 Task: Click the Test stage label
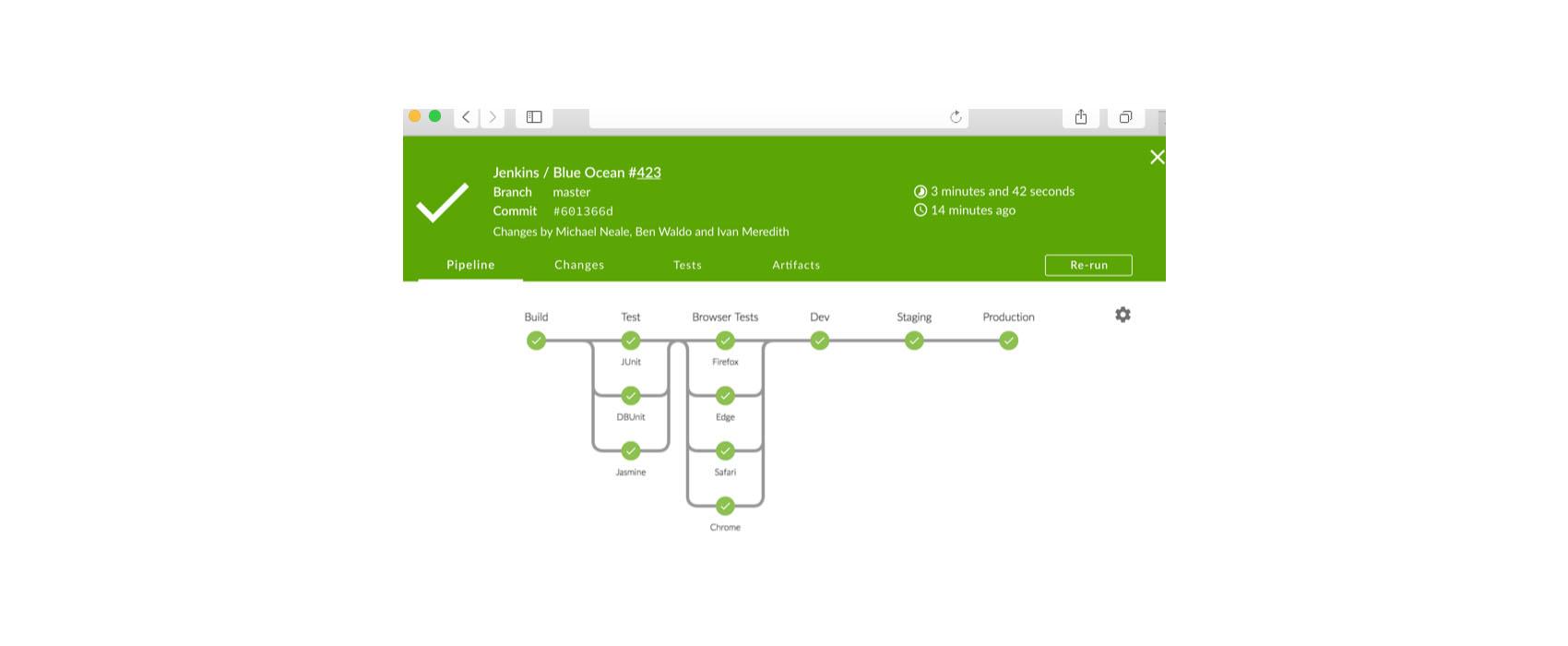click(x=631, y=317)
